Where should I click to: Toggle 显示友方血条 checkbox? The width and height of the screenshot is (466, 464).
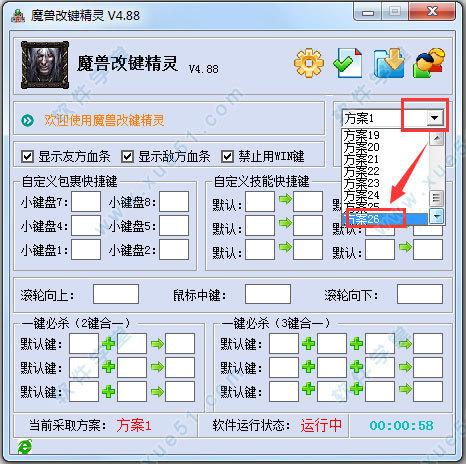point(27,156)
